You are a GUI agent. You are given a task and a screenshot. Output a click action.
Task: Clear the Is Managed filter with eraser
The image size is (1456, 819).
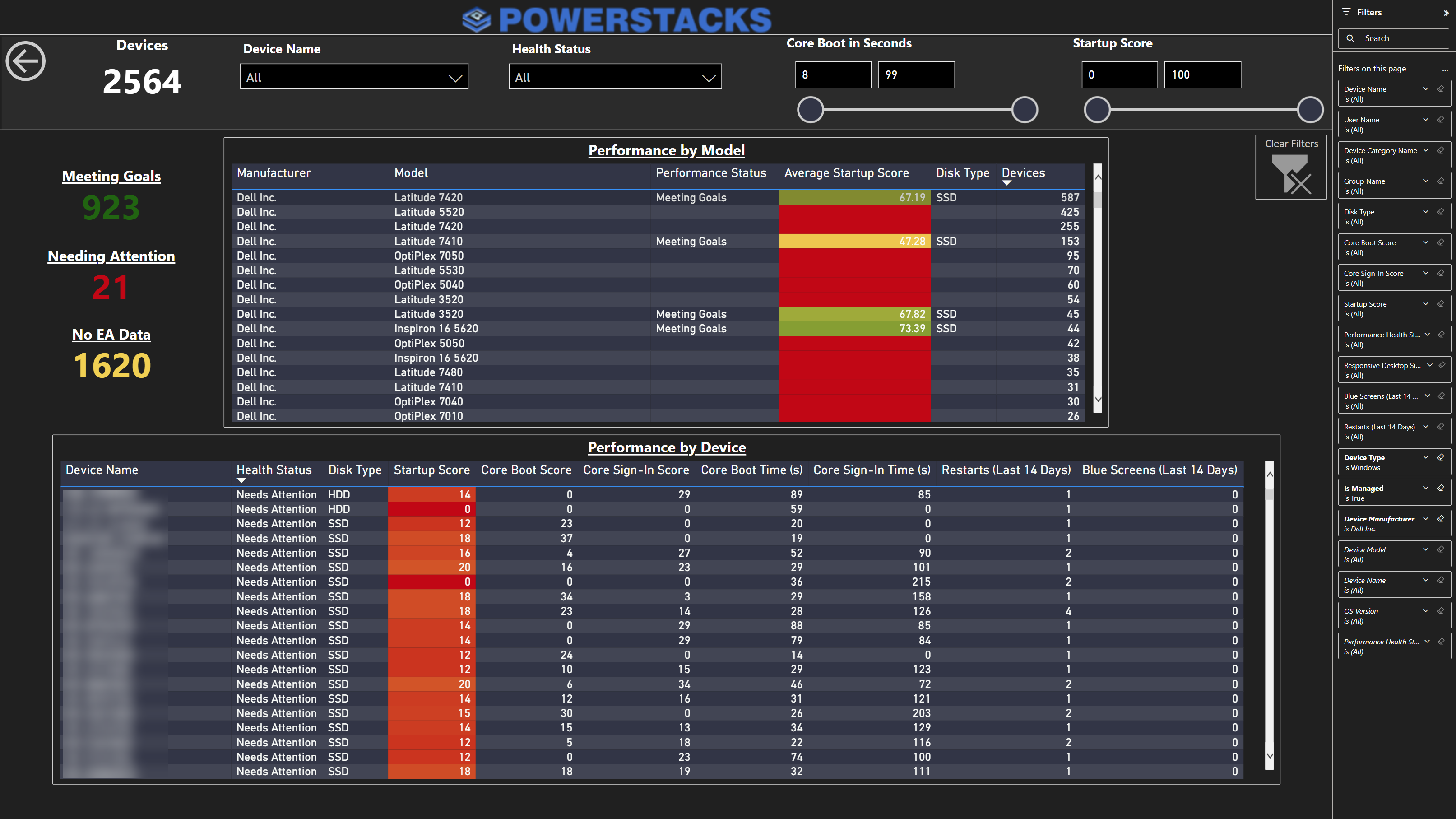pos(1441,488)
